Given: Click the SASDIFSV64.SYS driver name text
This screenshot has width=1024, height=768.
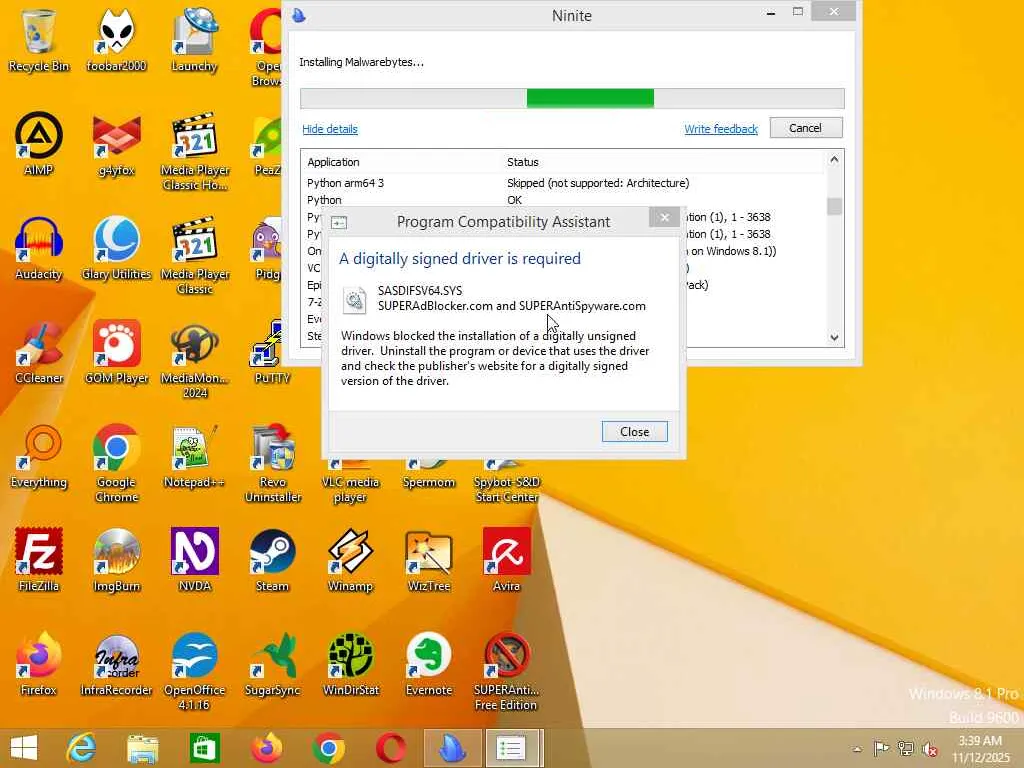Looking at the screenshot, I should point(420,291).
